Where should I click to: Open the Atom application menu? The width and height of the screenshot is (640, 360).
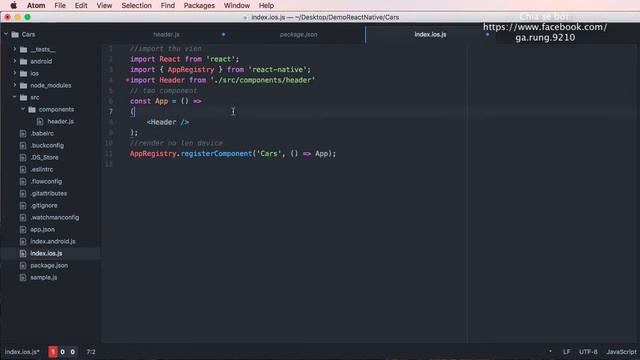pyautogui.click(x=36, y=5)
